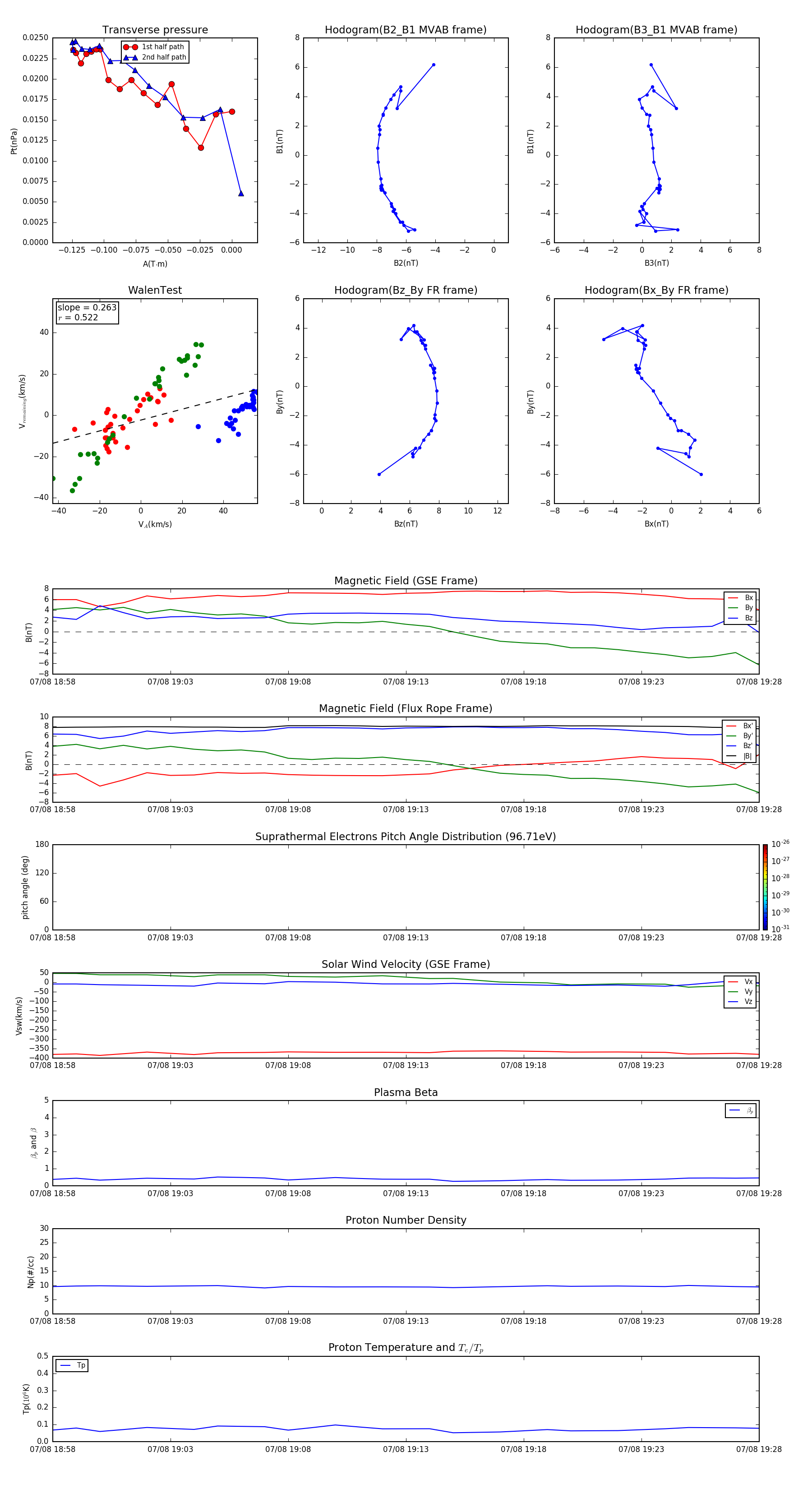
Task: Click the Suprathermal Electrons Pitch Angle title
Action: (x=406, y=837)
